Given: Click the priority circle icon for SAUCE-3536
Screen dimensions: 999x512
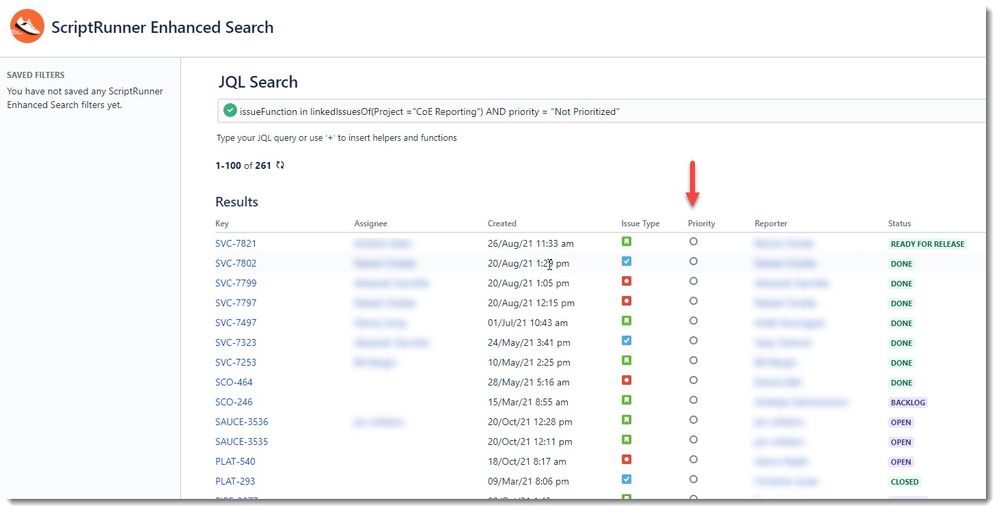Looking at the screenshot, I should [x=693, y=420].
